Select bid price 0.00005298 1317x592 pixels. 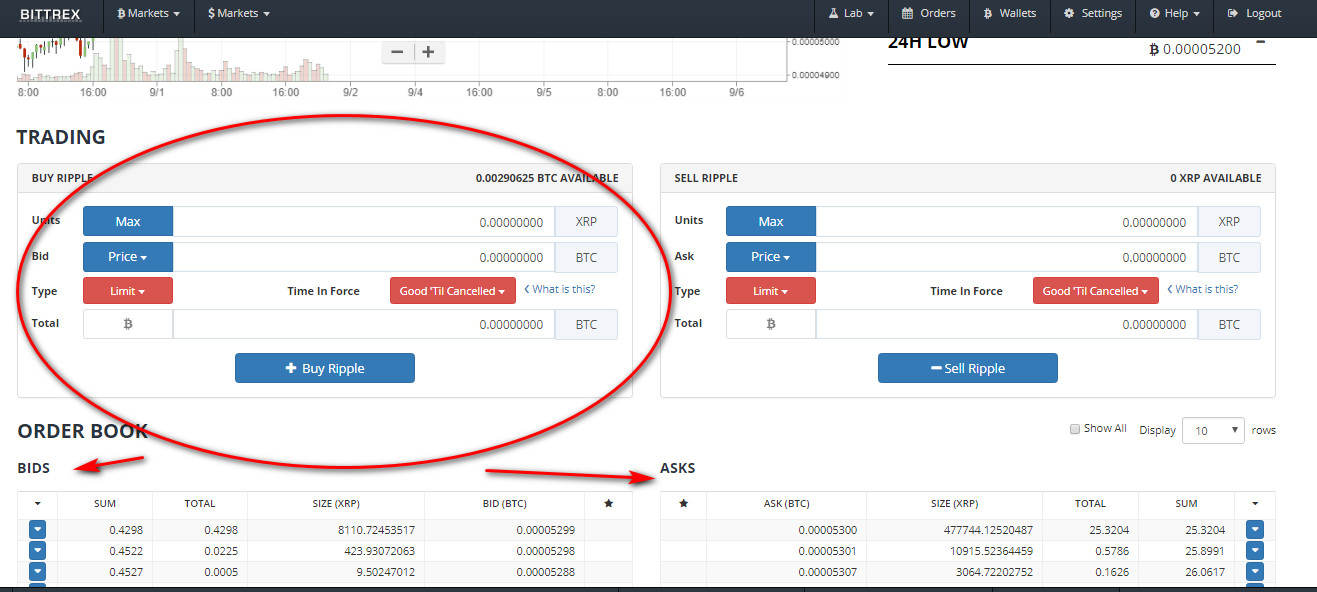(x=547, y=551)
